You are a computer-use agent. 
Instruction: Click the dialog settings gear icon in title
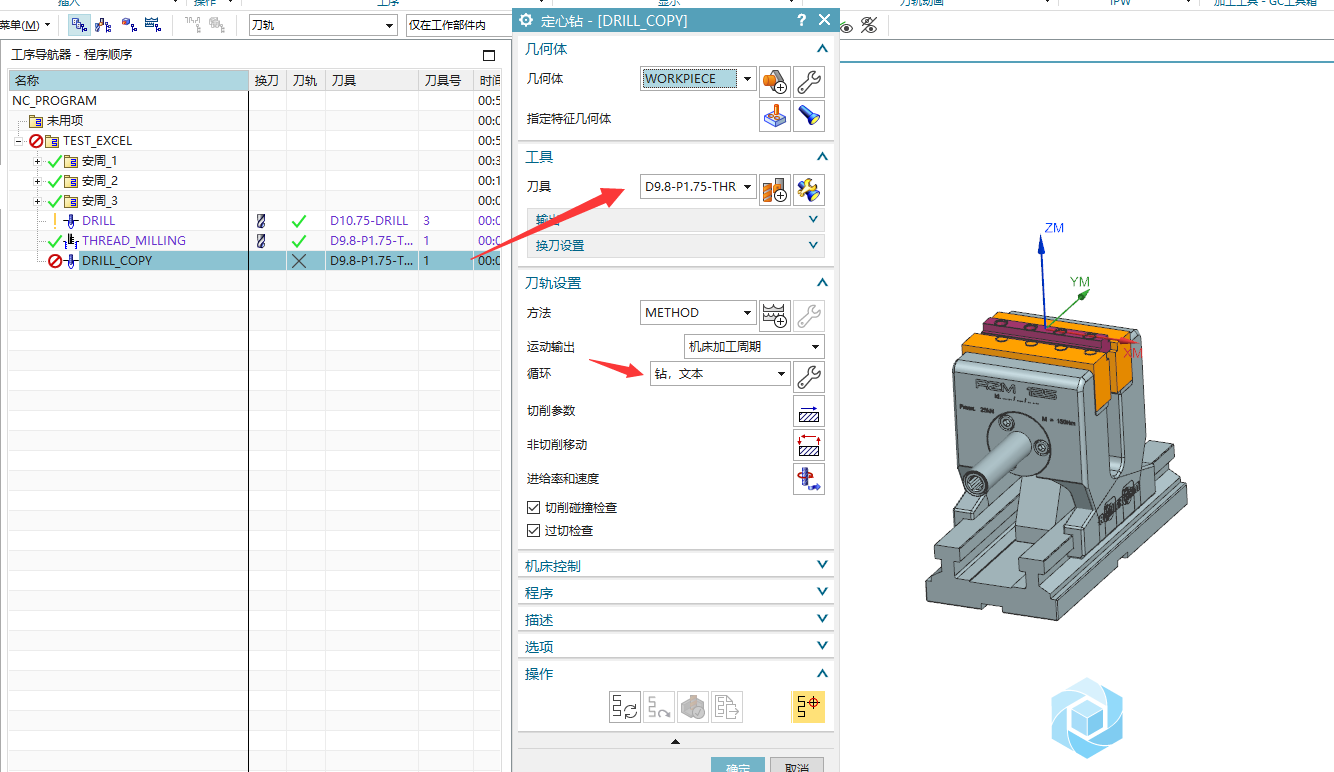click(527, 20)
